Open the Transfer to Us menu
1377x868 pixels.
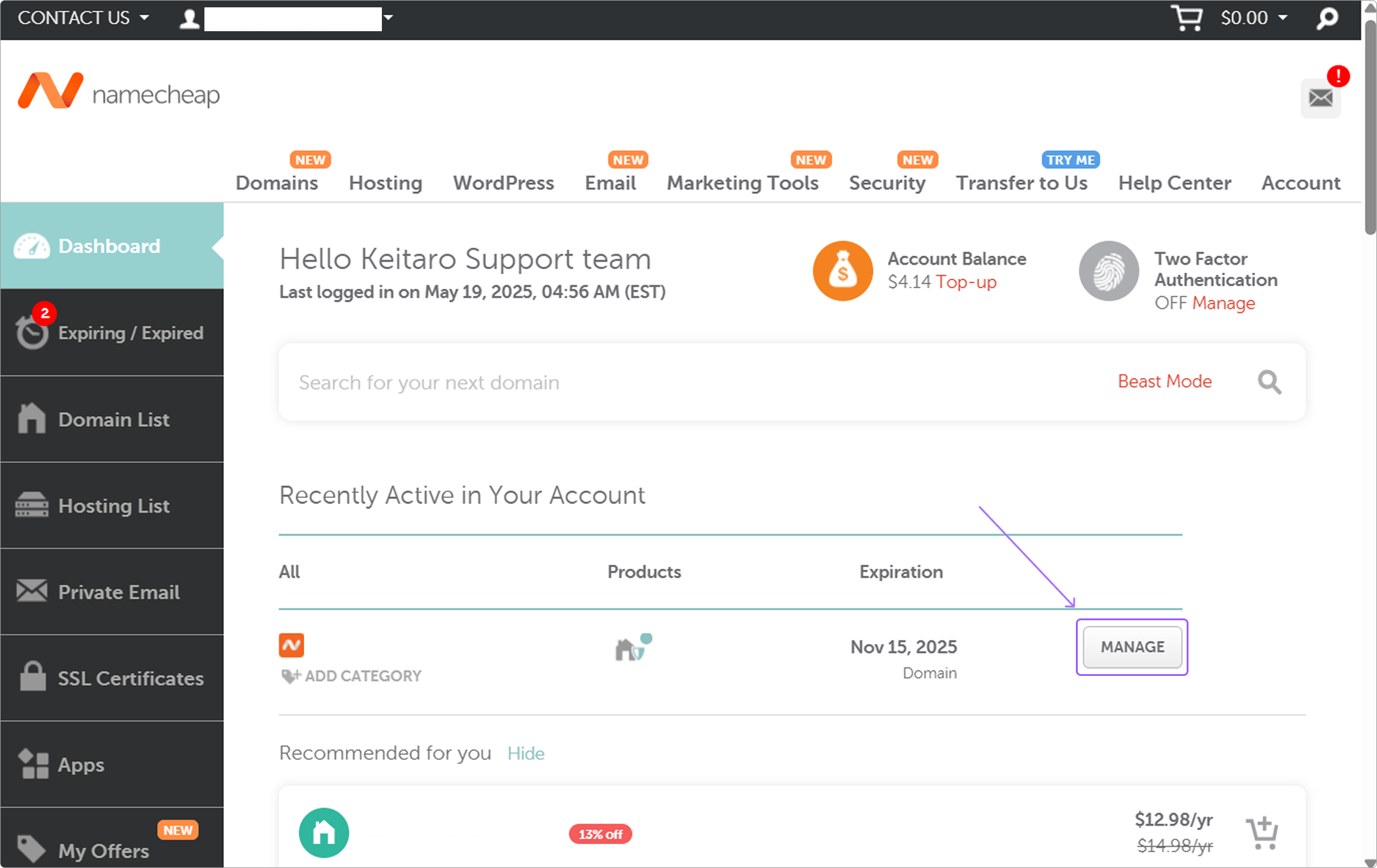tap(1021, 183)
